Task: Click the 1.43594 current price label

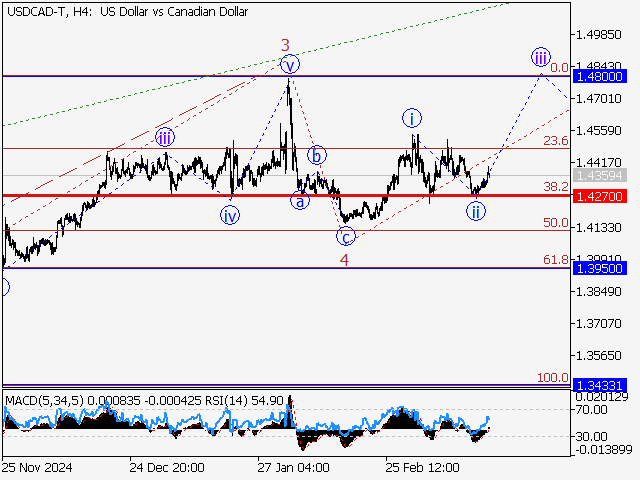Action: tap(598, 176)
